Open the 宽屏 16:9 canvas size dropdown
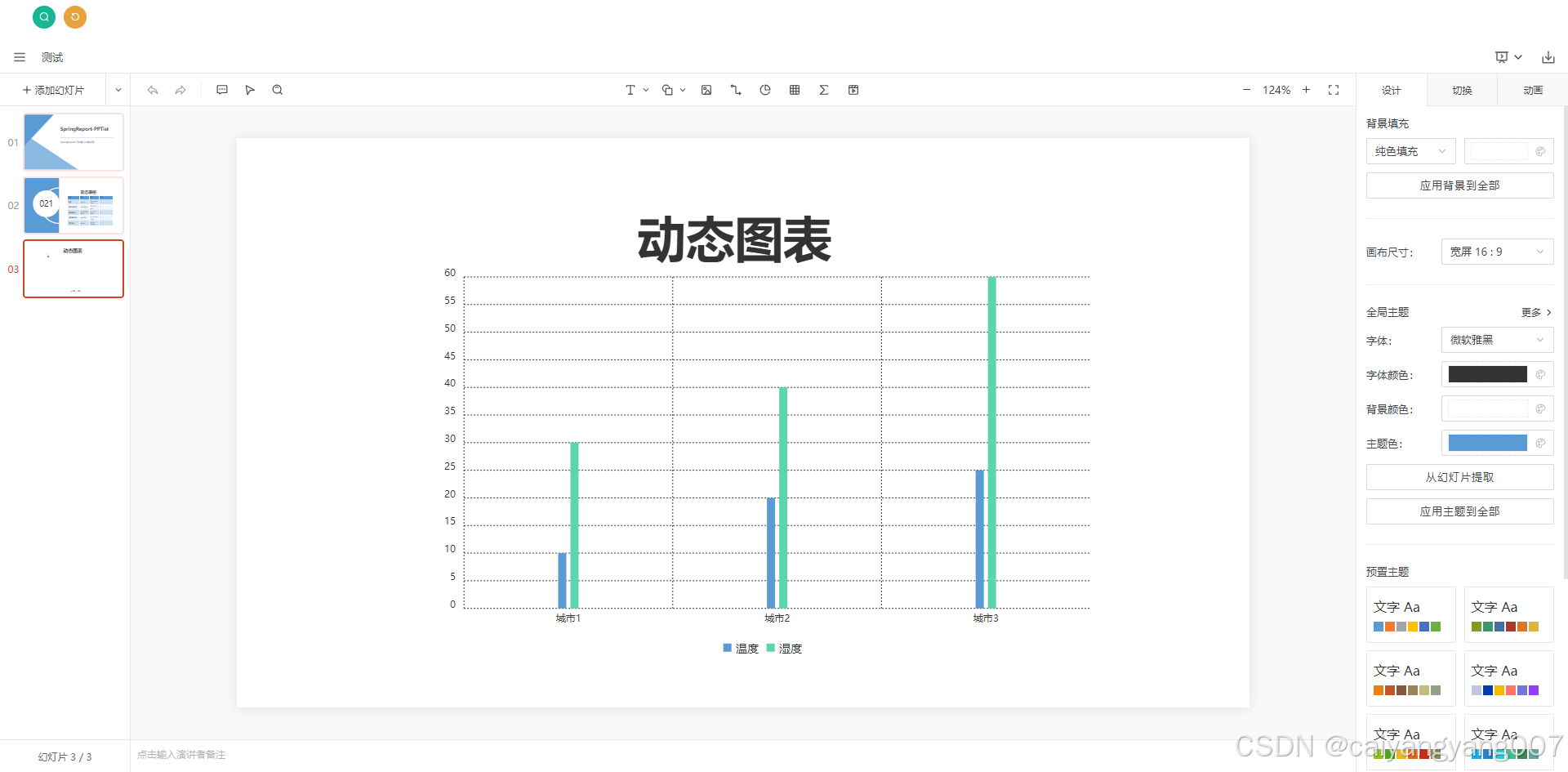The height and width of the screenshot is (772, 1568). 1496,252
